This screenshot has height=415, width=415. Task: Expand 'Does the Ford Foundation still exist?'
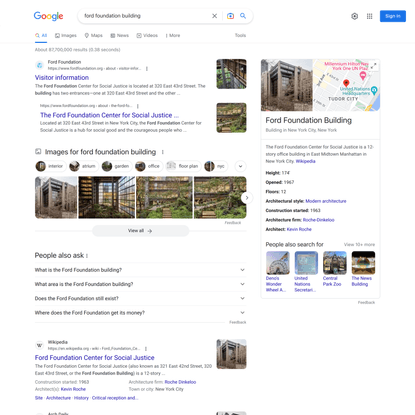pyautogui.click(x=140, y=298)
